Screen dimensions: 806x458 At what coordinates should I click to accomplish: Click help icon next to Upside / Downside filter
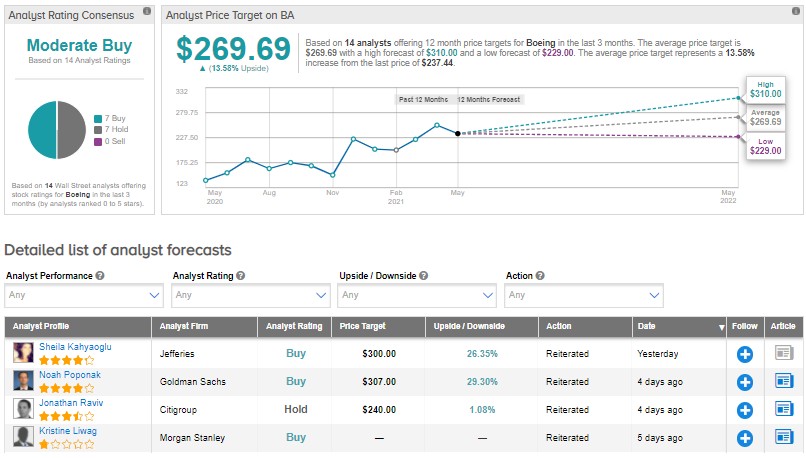[424, 275]
